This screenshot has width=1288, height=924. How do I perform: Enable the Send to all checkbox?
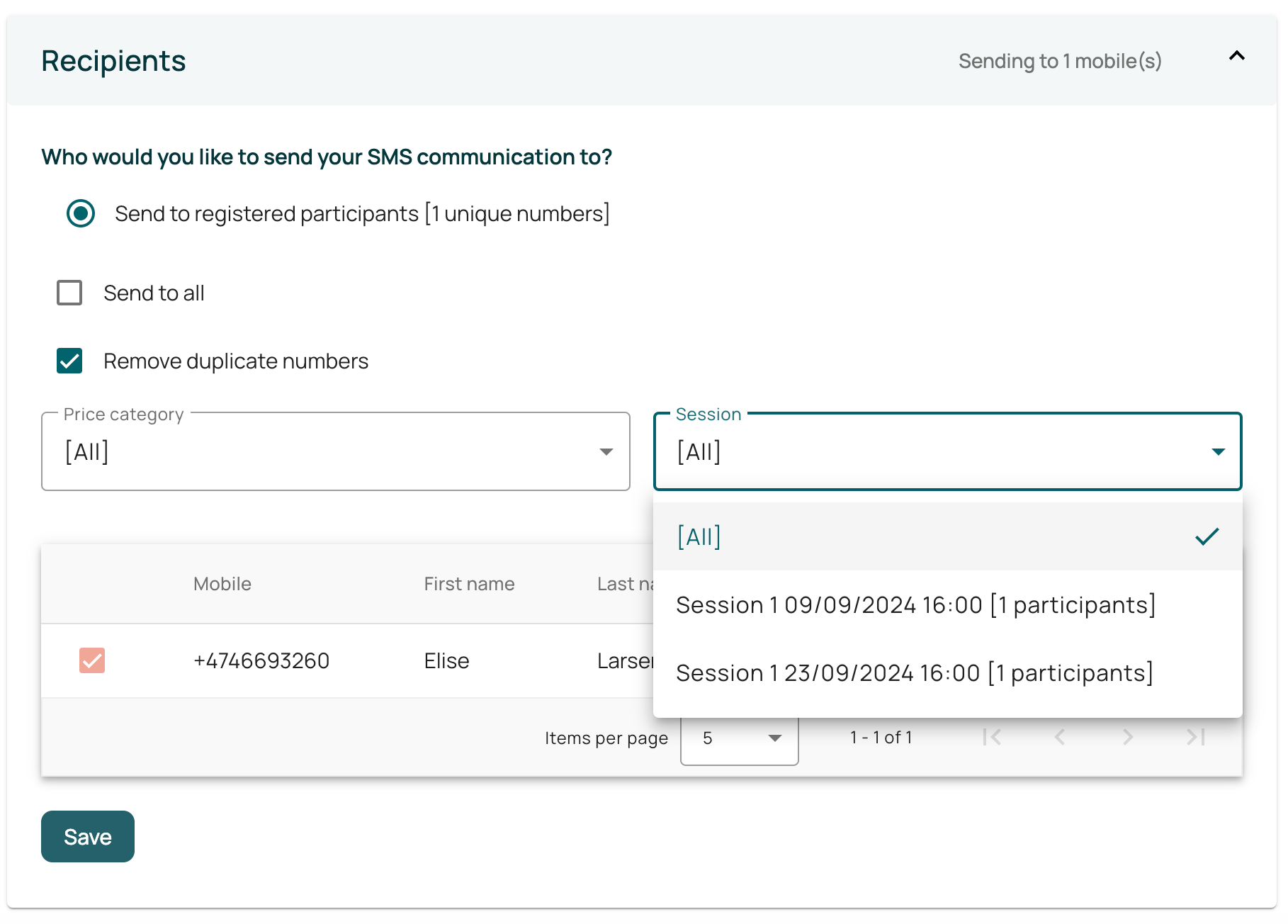(69, 293)
